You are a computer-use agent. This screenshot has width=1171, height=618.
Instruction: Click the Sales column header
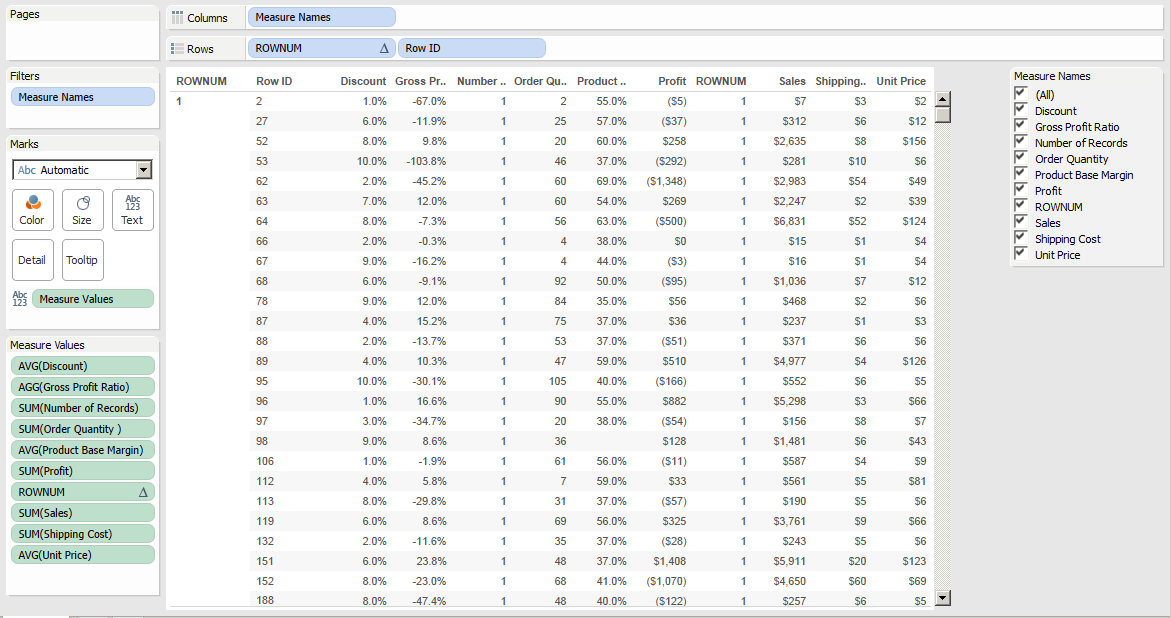pyautogui.click(x=792, y=81)
